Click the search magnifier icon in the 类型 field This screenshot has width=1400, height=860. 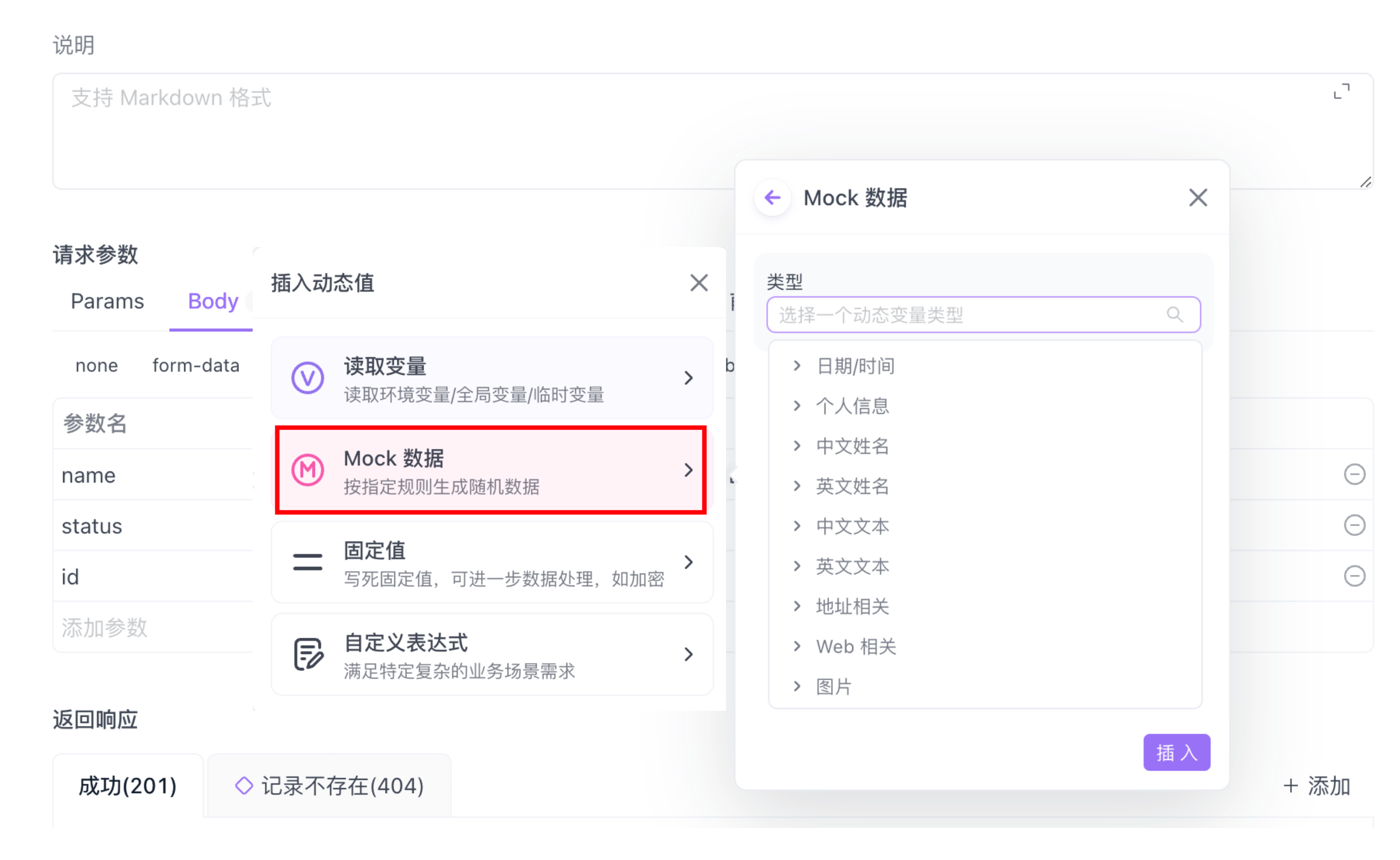pyautogui.click(x=1174, y=314)
